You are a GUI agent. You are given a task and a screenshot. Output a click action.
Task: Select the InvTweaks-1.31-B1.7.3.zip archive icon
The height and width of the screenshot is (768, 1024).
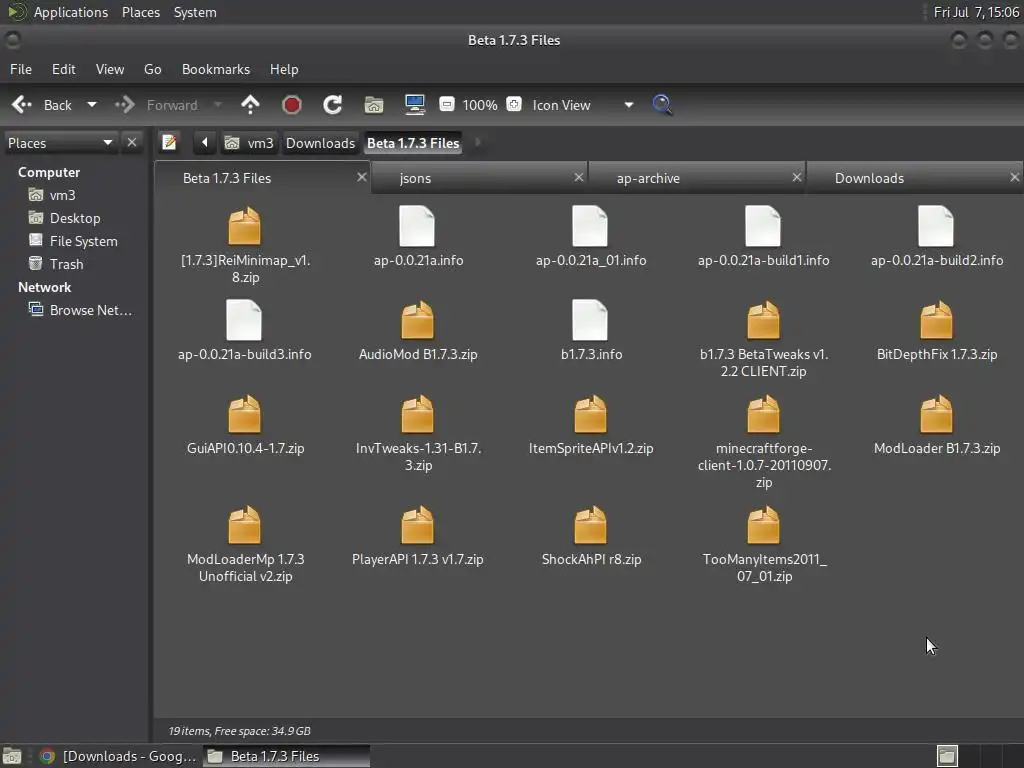click(x=417, y=414)
